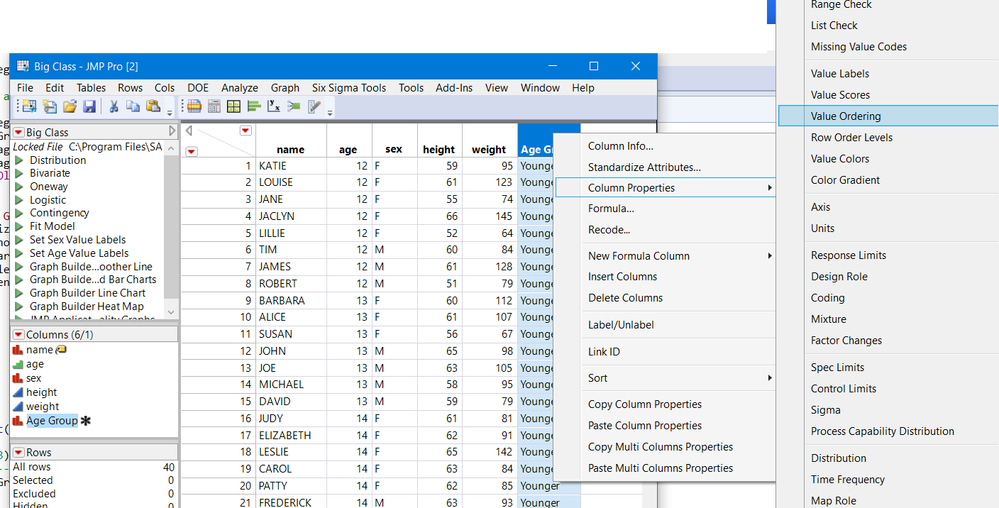Open the Analyze menu
The image size is (999, 508).
pos(239,88)
